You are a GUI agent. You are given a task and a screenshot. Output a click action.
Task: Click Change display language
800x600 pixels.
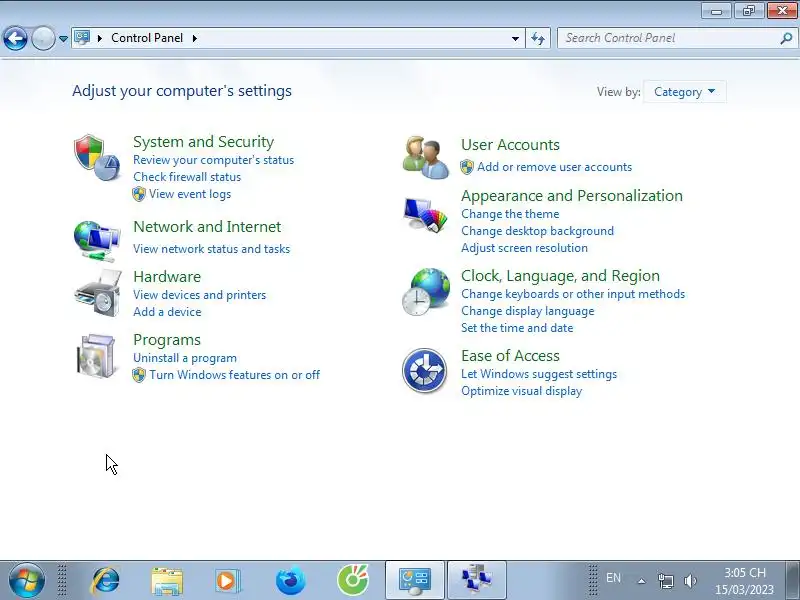[x=528, y=311]
